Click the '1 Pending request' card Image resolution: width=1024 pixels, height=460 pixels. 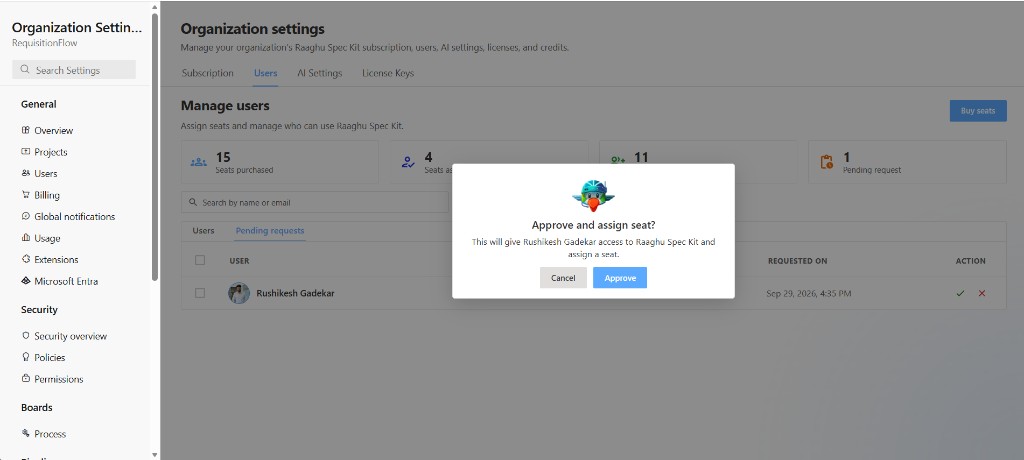(x=907, y=162)
